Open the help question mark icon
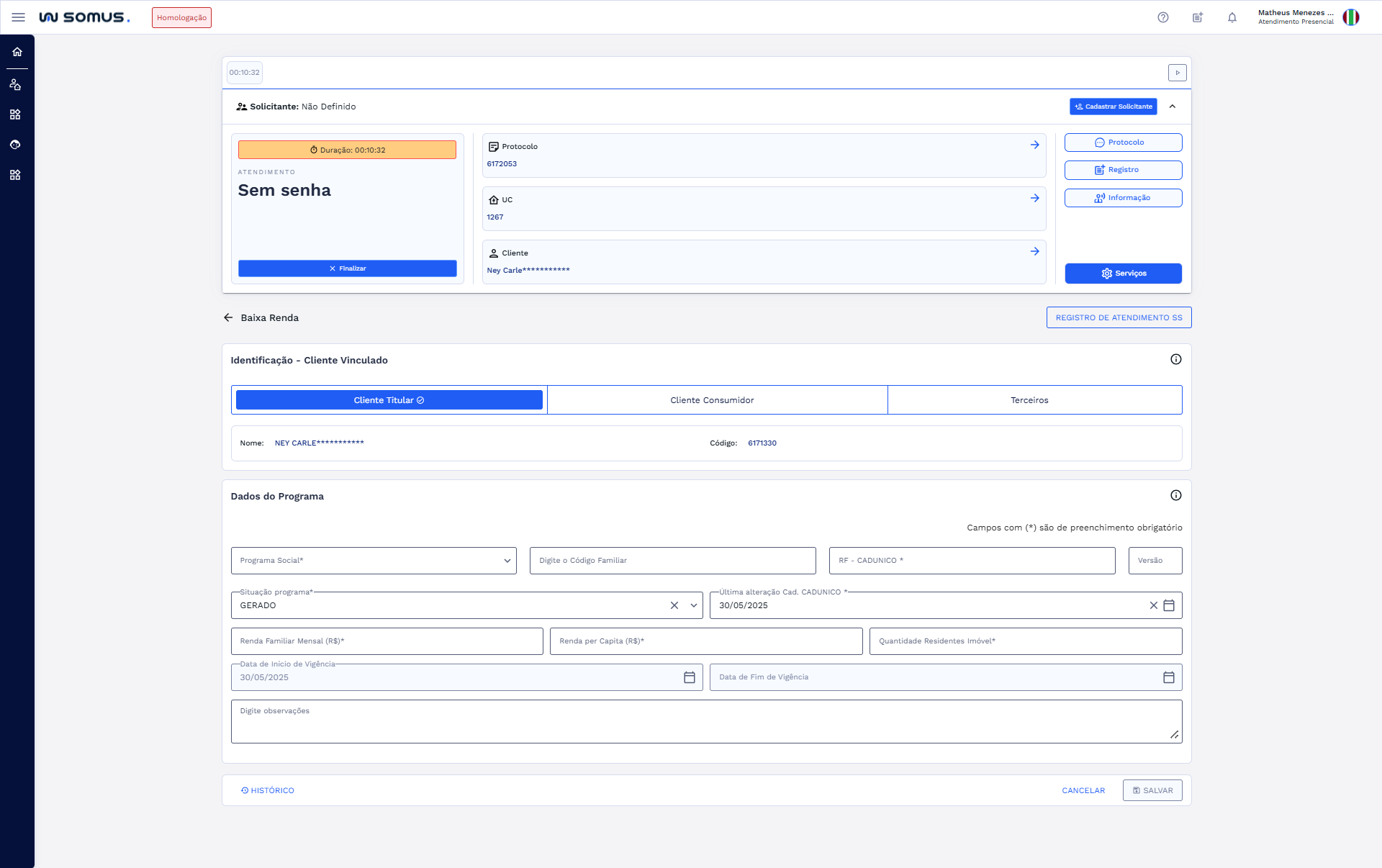 click(1162, 17)
